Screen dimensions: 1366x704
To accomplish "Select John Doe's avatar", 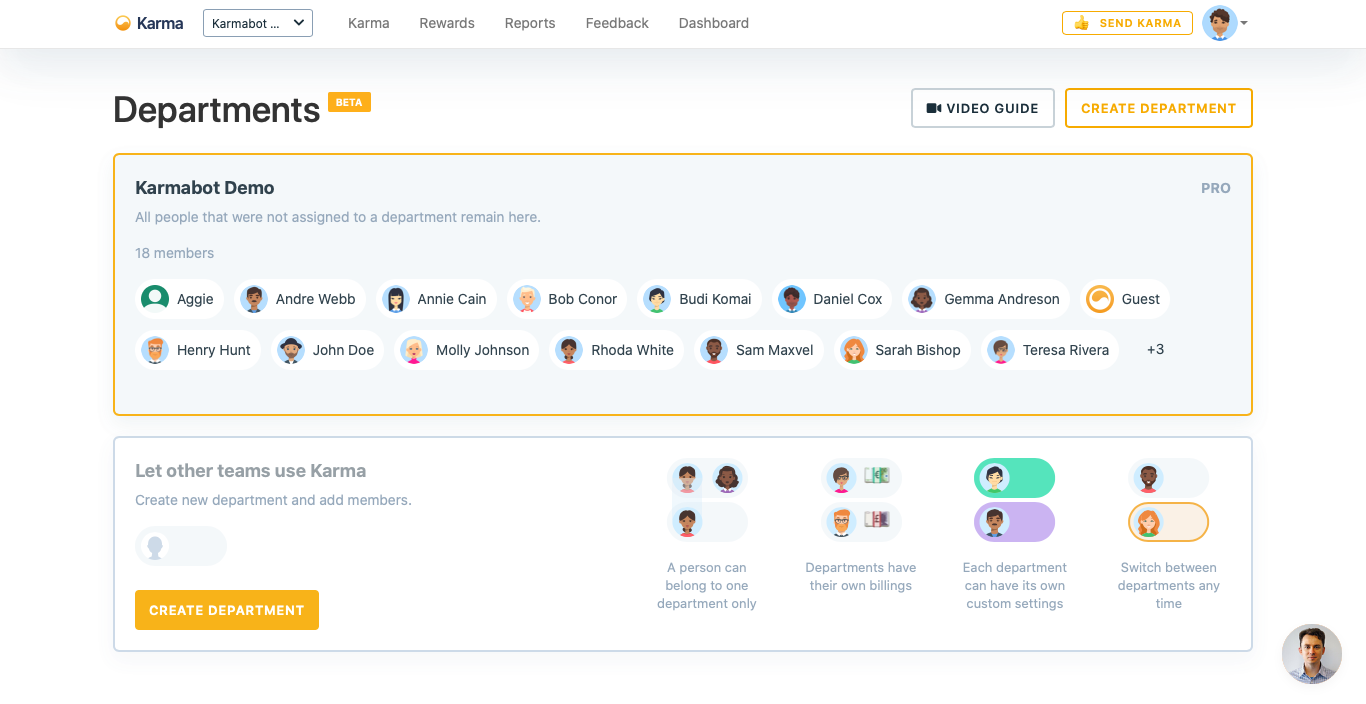I will pos(291,350).
